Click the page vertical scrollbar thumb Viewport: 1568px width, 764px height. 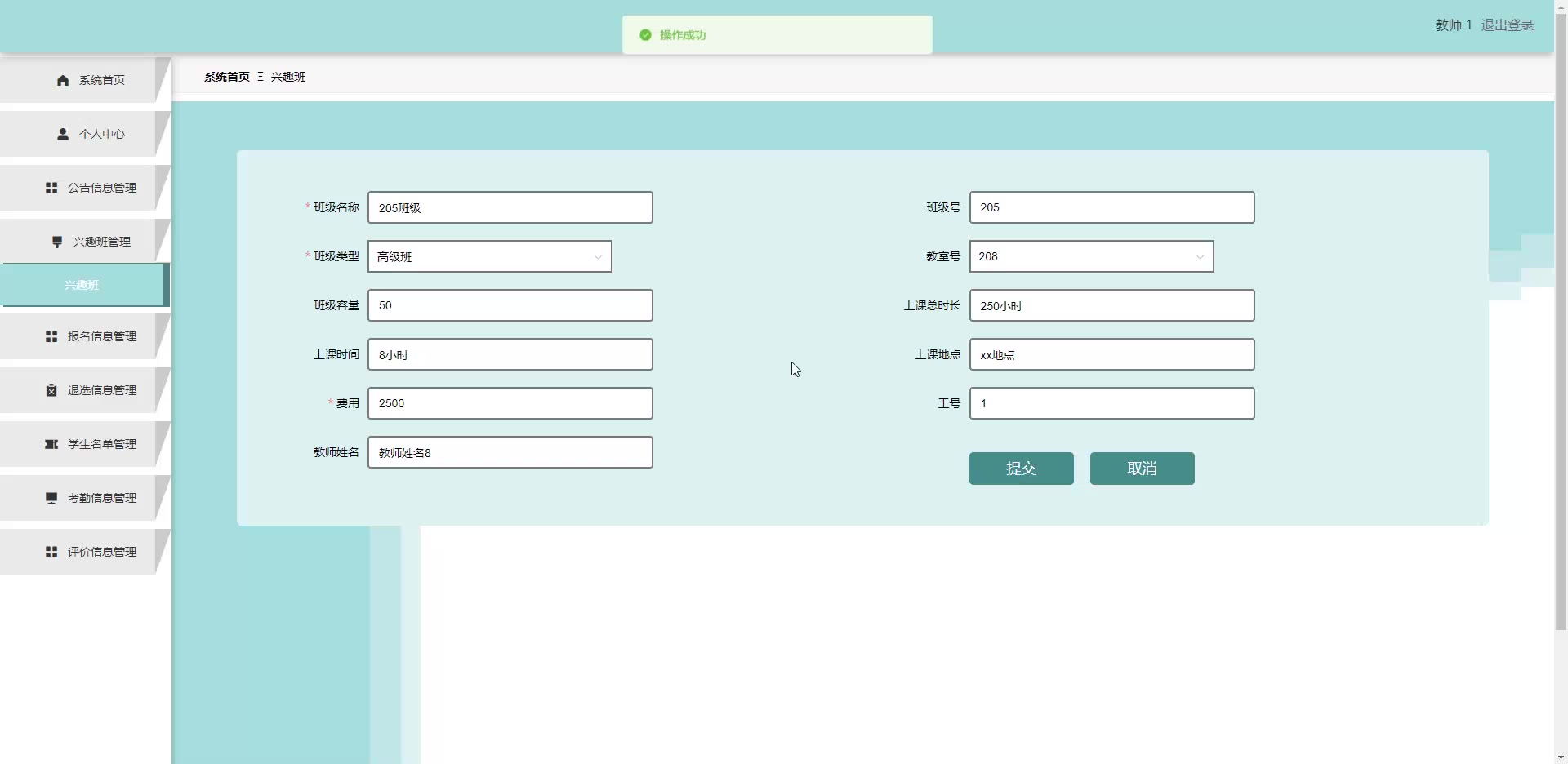point(1561,322)
